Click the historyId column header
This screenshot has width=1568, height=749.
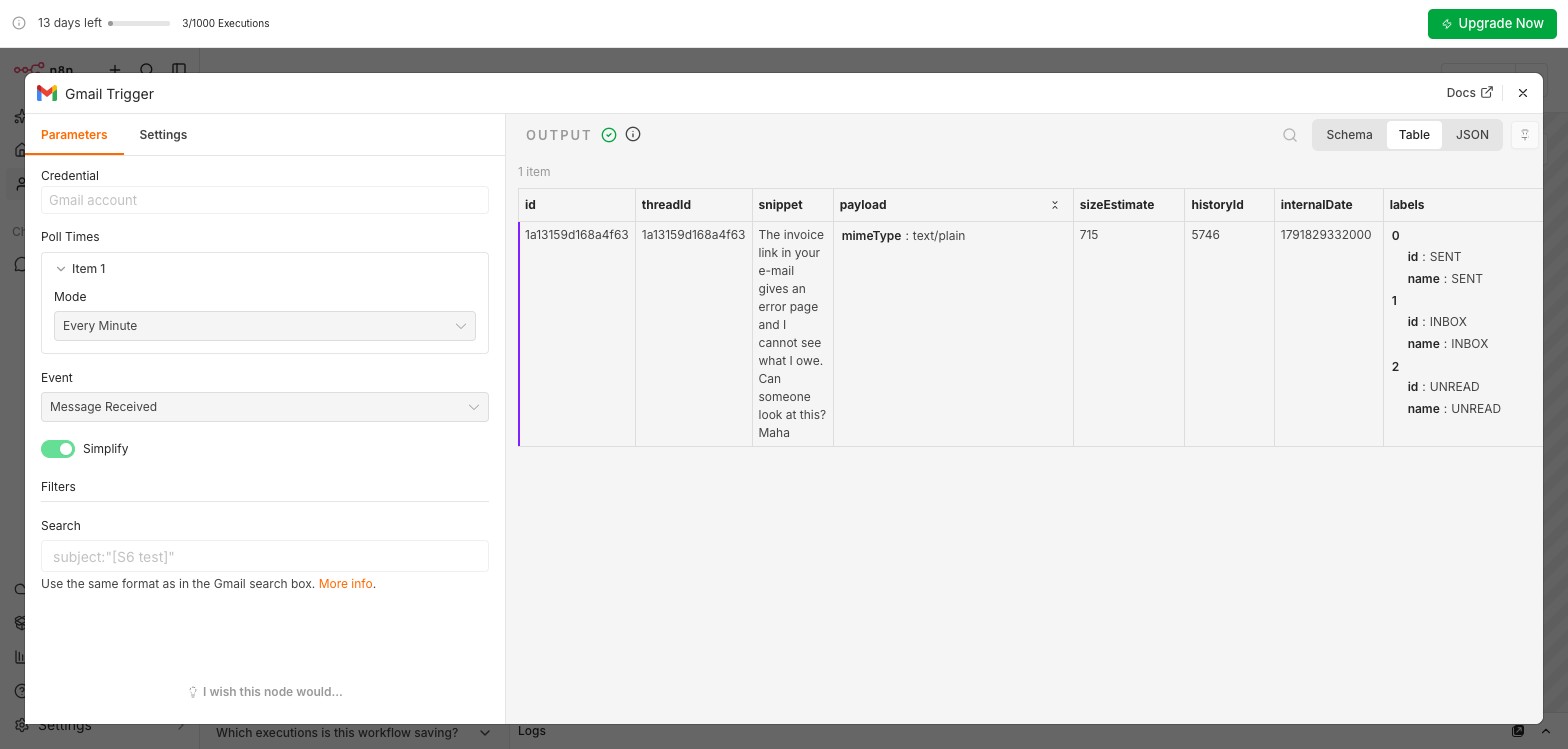point(1229,205)
